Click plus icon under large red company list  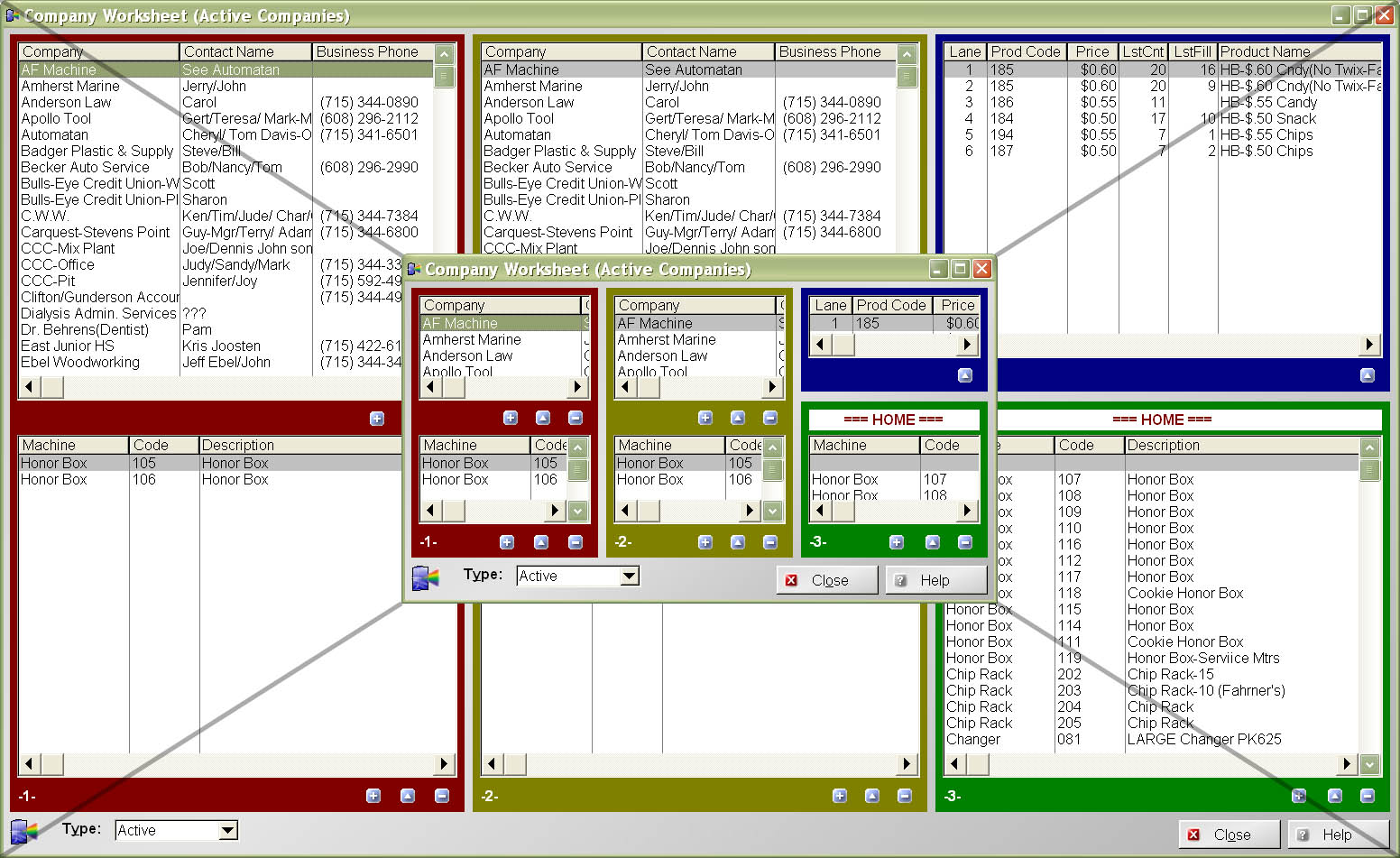(377, 419)
